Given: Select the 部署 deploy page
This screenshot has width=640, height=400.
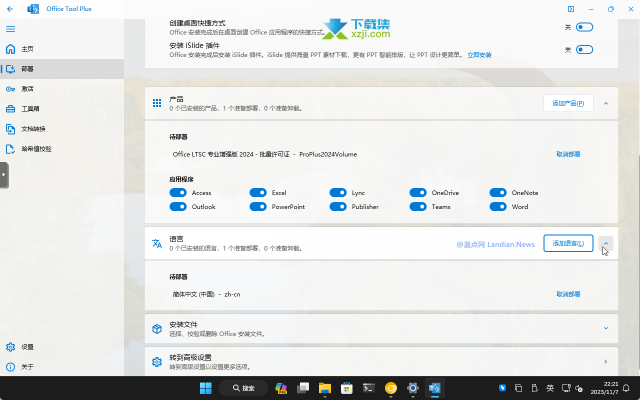Looking at the screenshot, I should 62,69.
